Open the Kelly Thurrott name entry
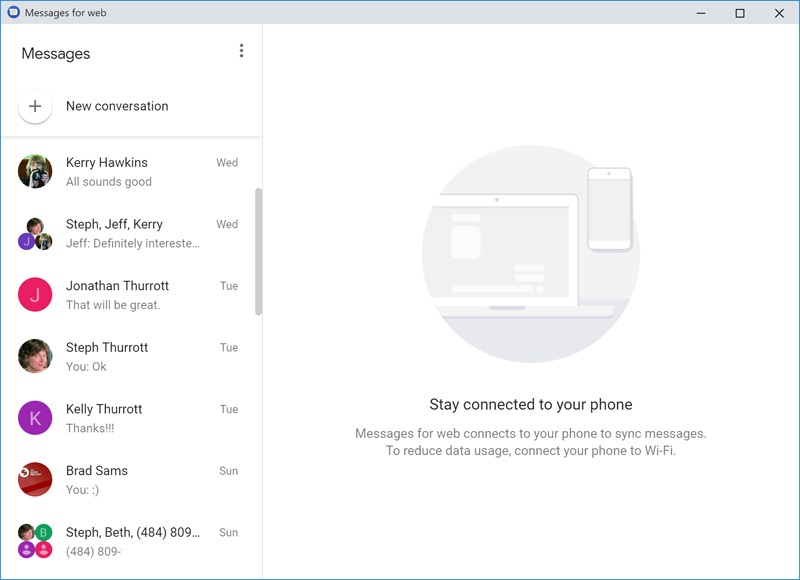The height and width of the screenshot is (580, 800). coord(104,409)
